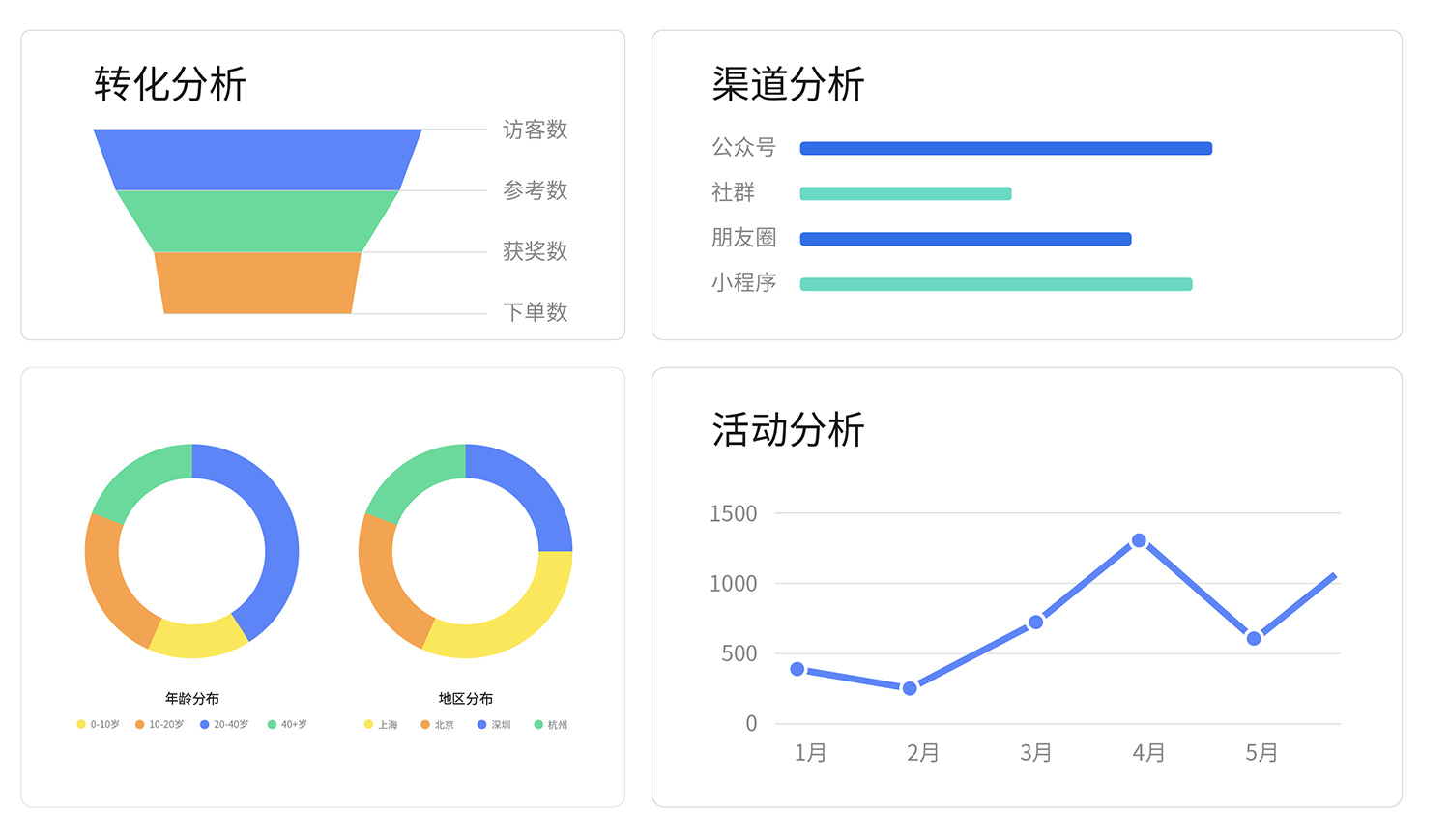The height and width of the screenshot is (840, 1450).
Task: Toggle the 深圳 legend entry
Action: pos(494,724)
